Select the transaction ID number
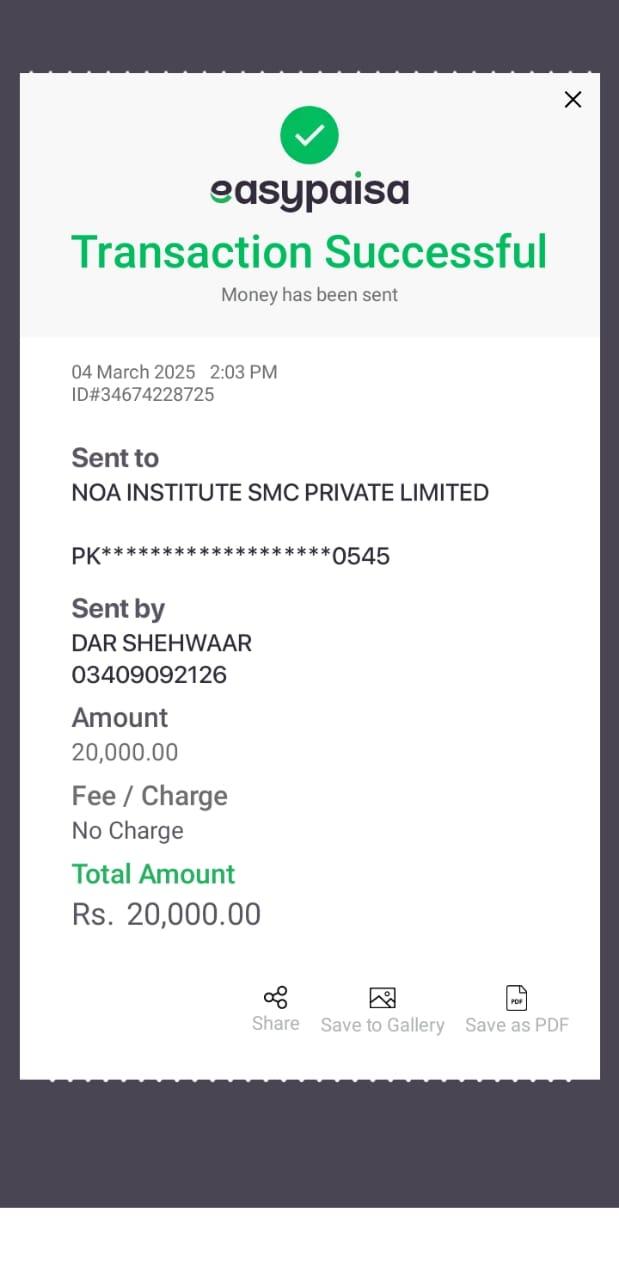Image resolution: width=619 pixels, height=1280 pixels. click(x=143, y=394)
